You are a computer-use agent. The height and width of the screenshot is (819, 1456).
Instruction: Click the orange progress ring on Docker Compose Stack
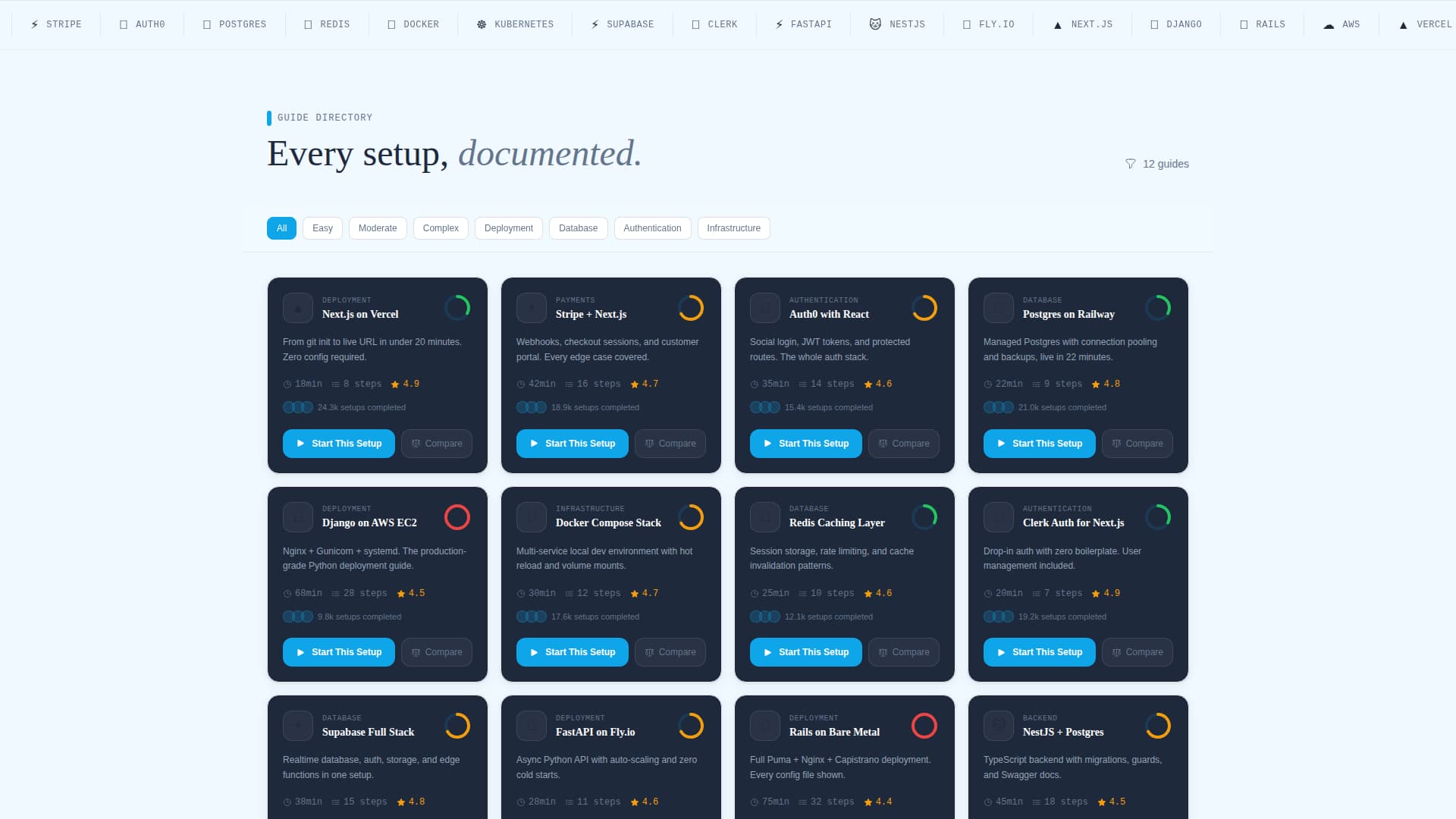click(691, 517)
